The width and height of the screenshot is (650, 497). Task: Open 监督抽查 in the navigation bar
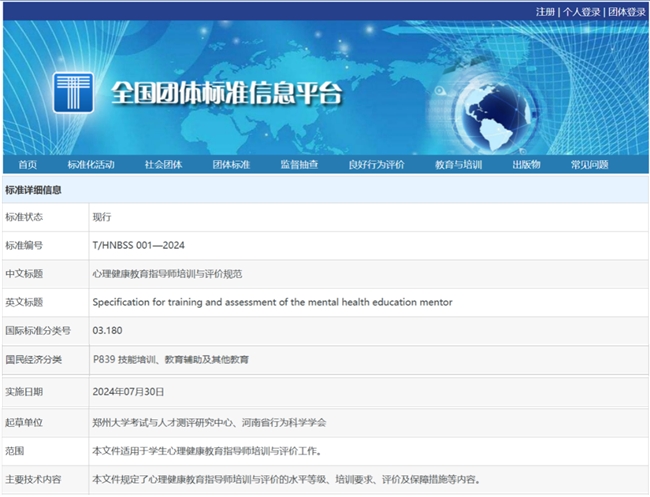pos(299,165)
